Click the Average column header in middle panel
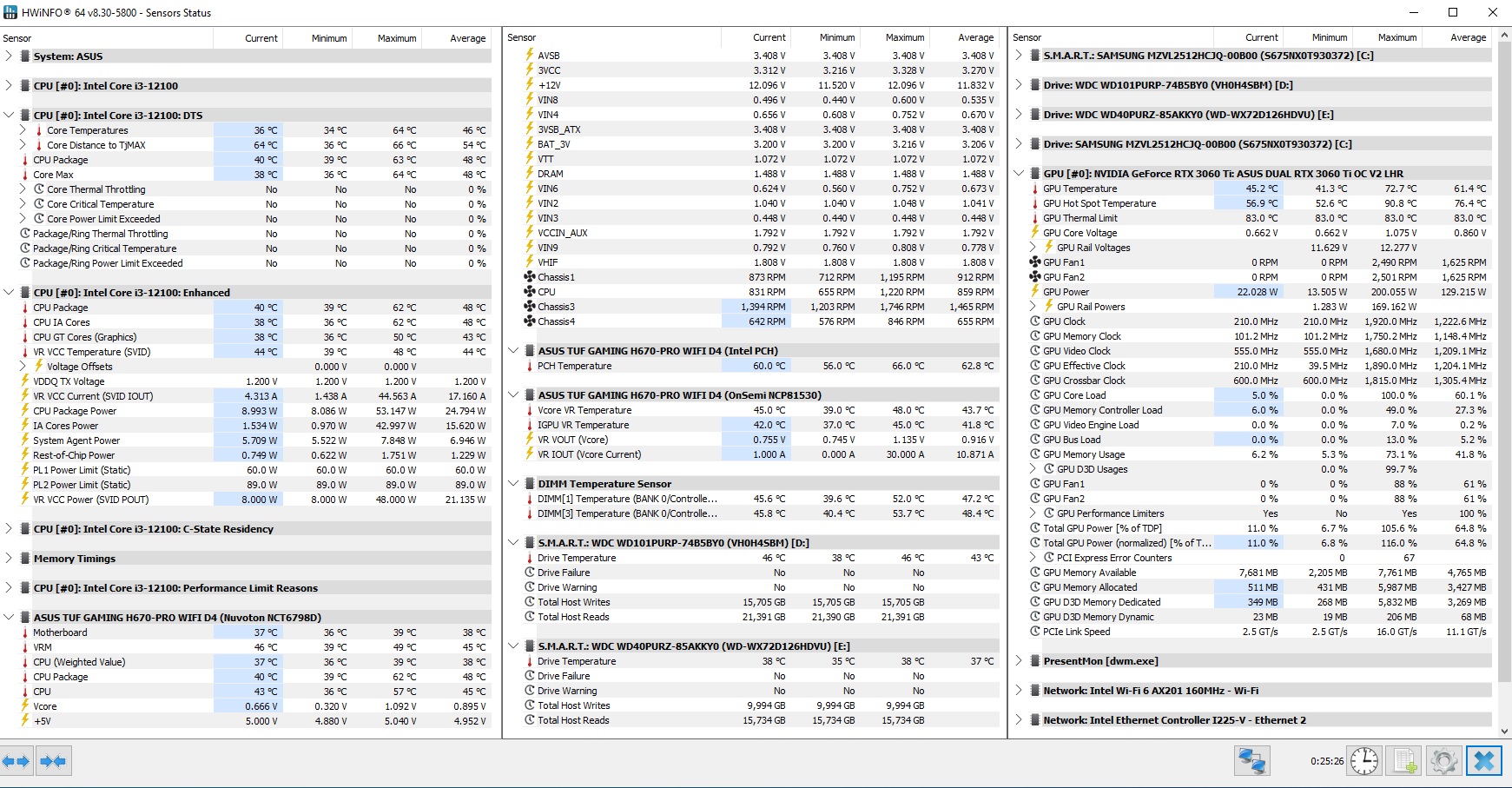1512x788 pixels. coord(965,37)
